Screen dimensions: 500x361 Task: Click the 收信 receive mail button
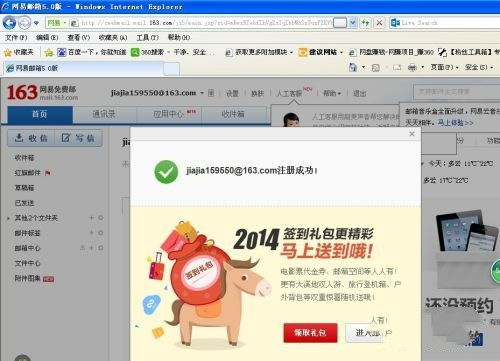[x=31, y=138]
